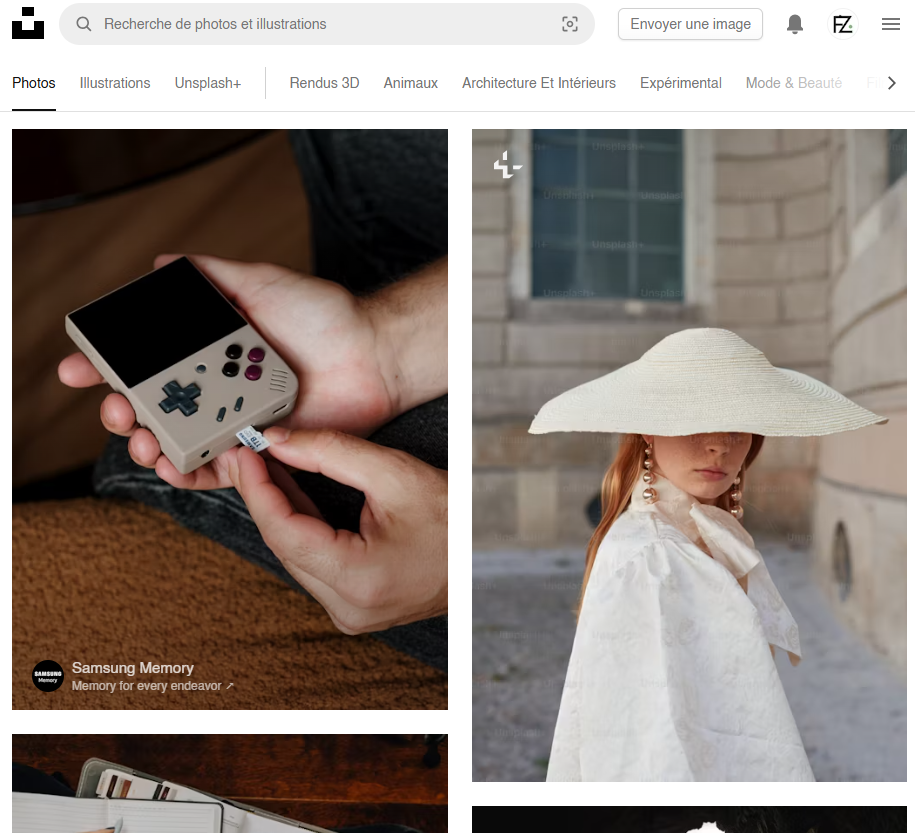Viewport: 915px width, 833px height.
Task: Open the notebook photo thumbnail
Action: 230,783
